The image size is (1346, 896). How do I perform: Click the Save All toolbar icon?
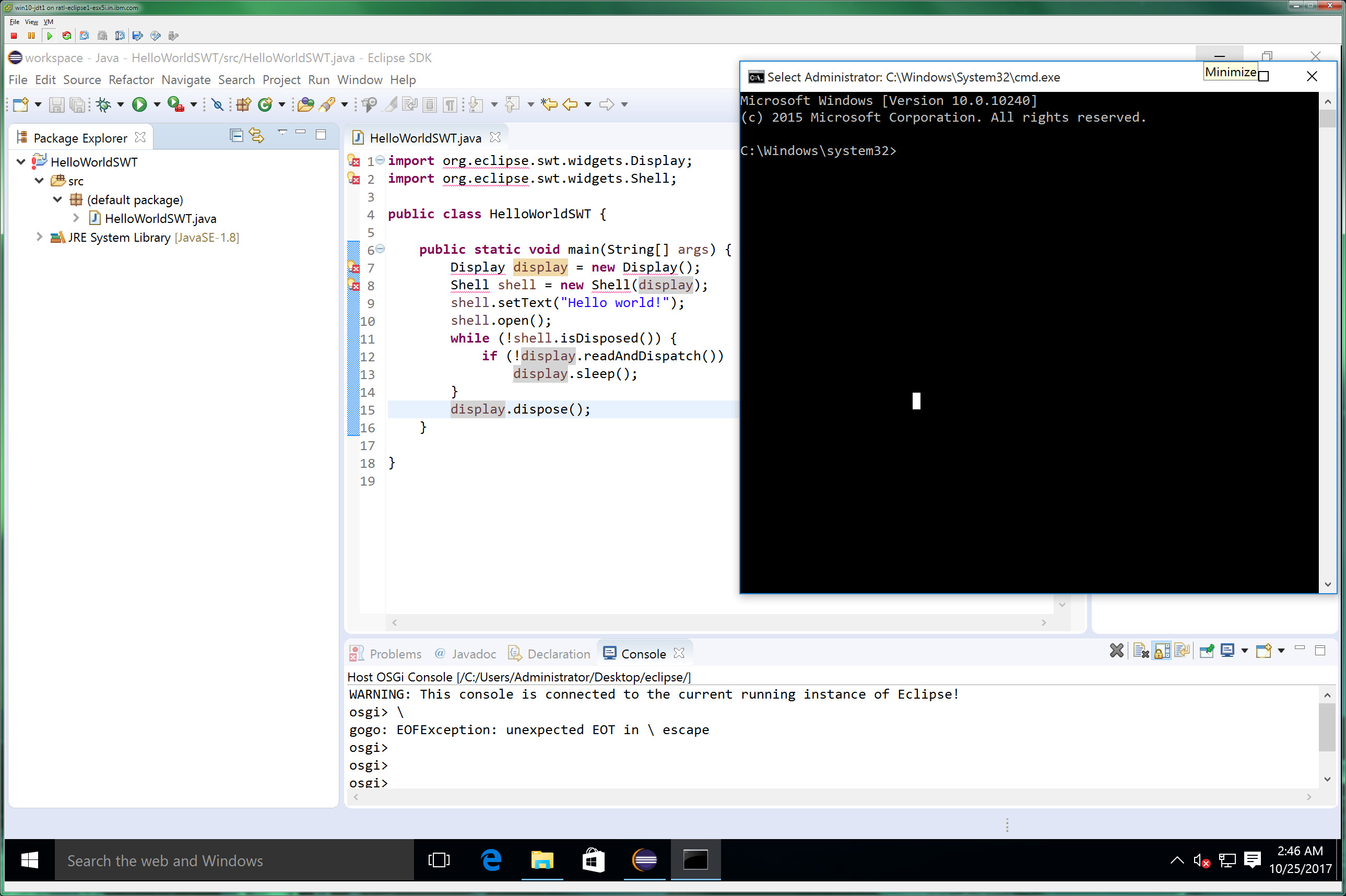point(77,104)
